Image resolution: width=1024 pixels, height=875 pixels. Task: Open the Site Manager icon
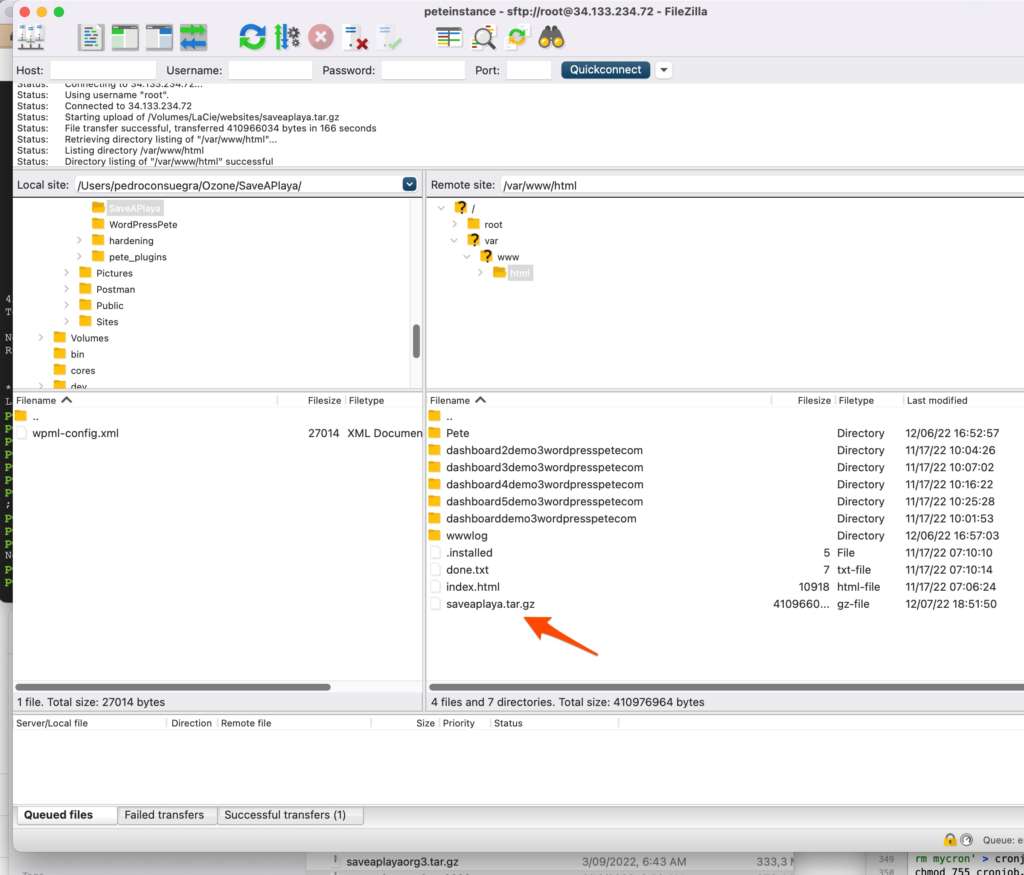point(31,38)
